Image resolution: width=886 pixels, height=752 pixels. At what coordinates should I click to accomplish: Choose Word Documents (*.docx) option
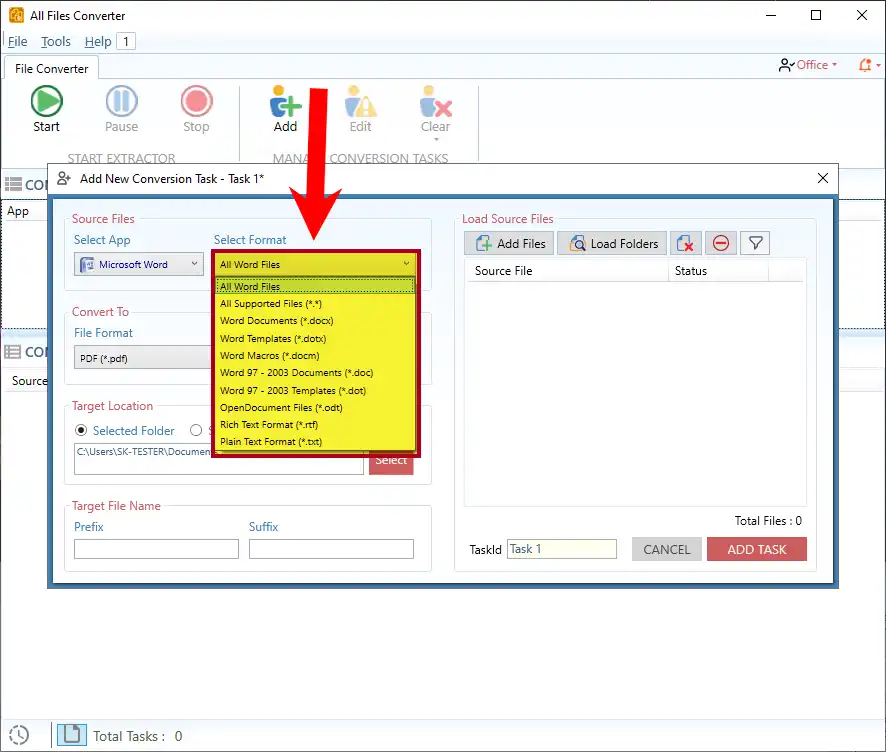click(315, 320)
